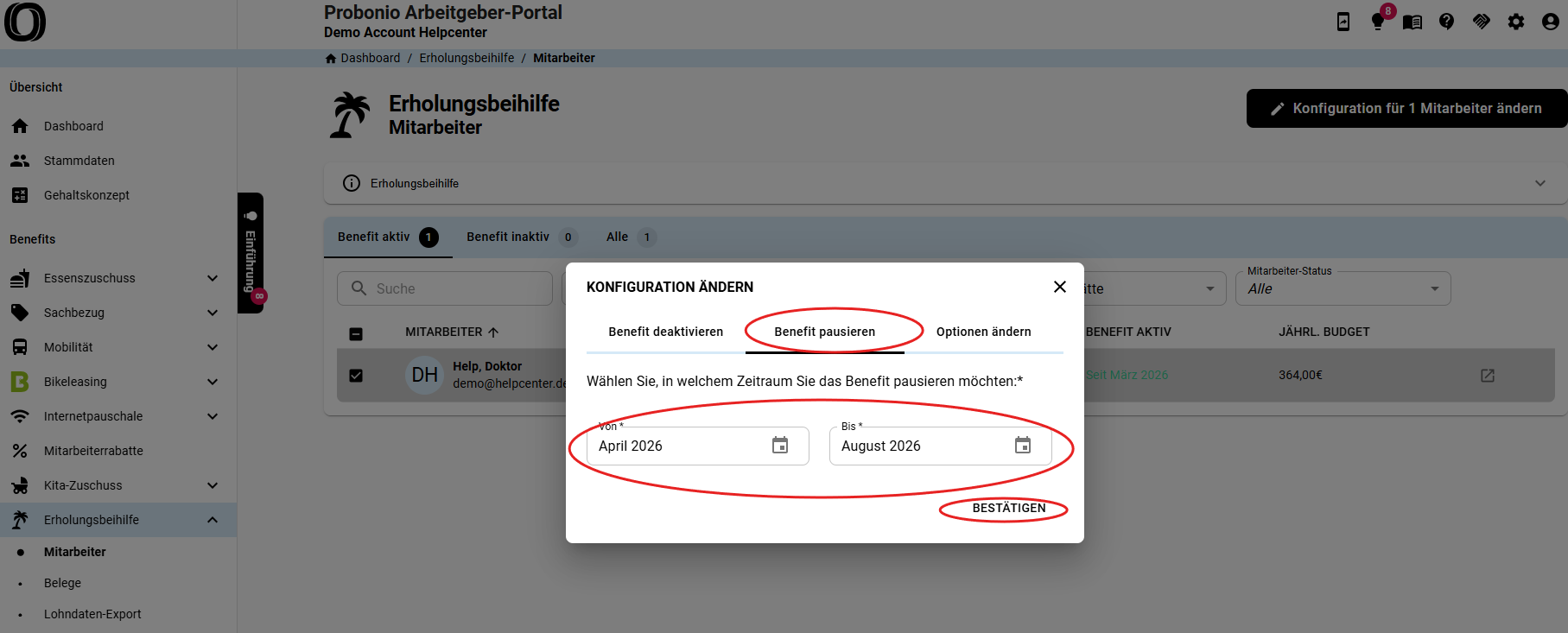
Task: Expand the Bikeleasing submenu chevron
Action: point(213,382)
